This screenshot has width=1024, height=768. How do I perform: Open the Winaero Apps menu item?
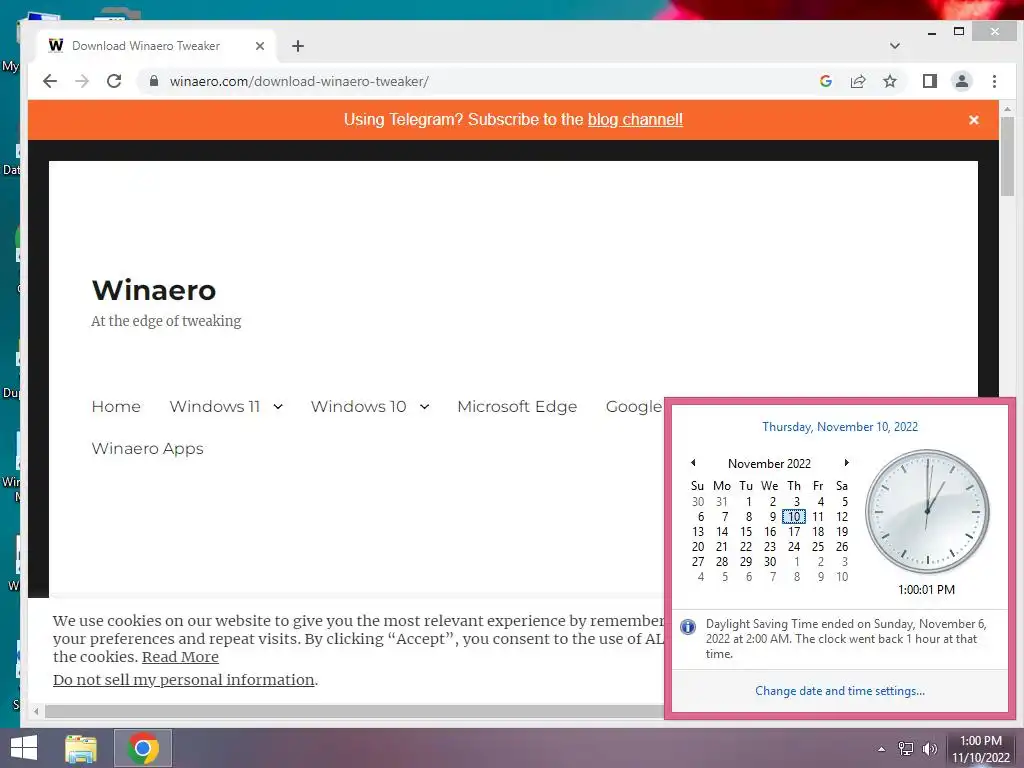pyautogui.click(x=148, y=449)
